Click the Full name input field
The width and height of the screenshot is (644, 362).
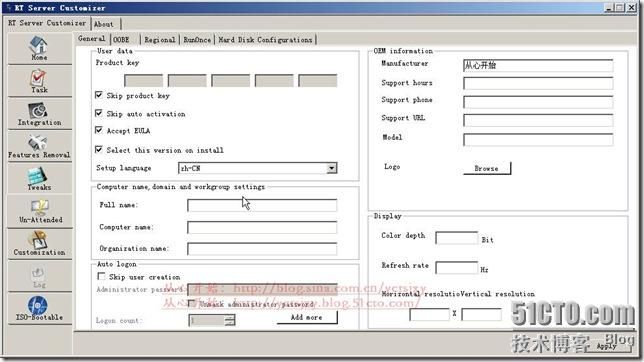pyautogui.click(x=262, y=205)
